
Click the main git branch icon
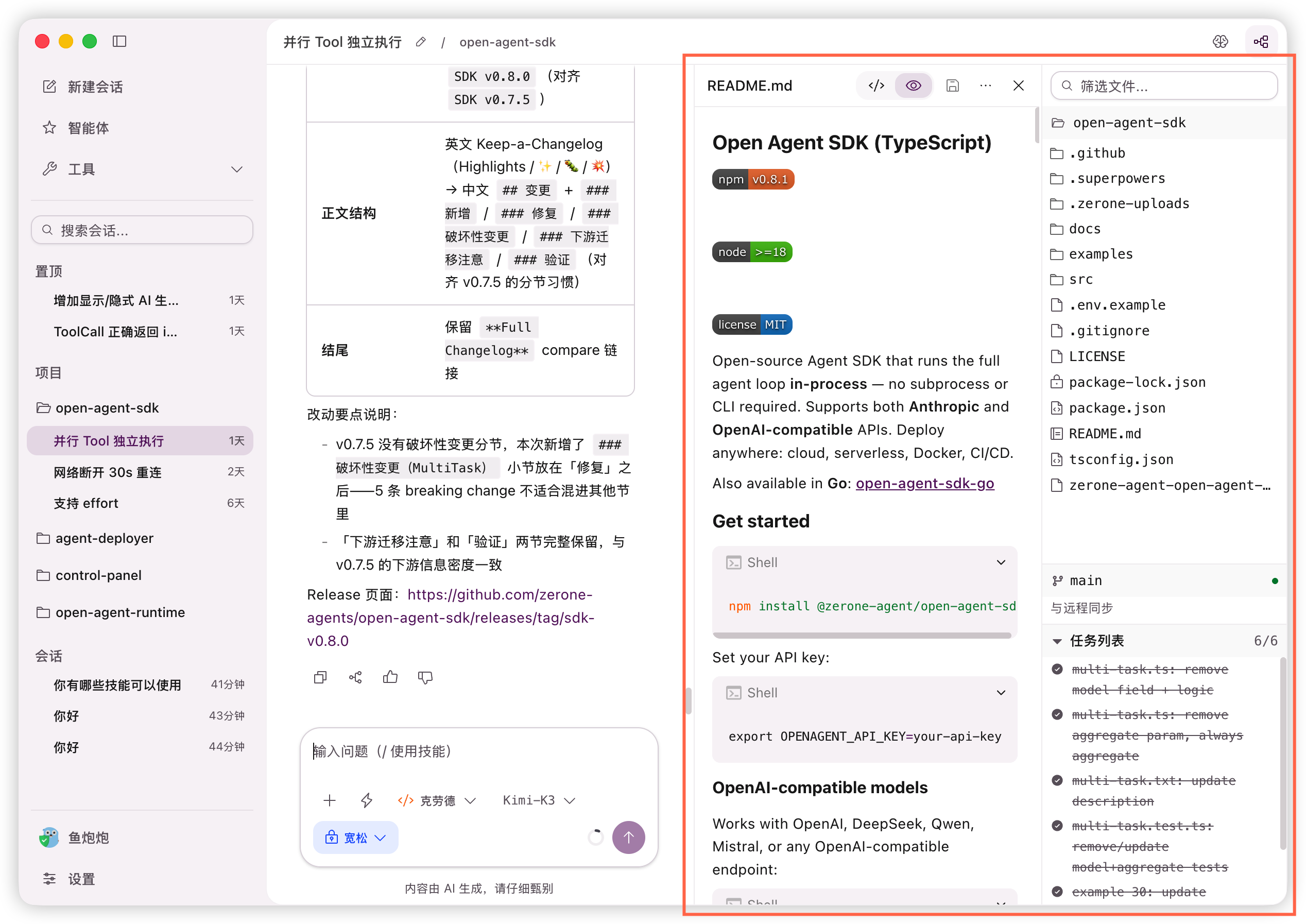(1057, 580)
